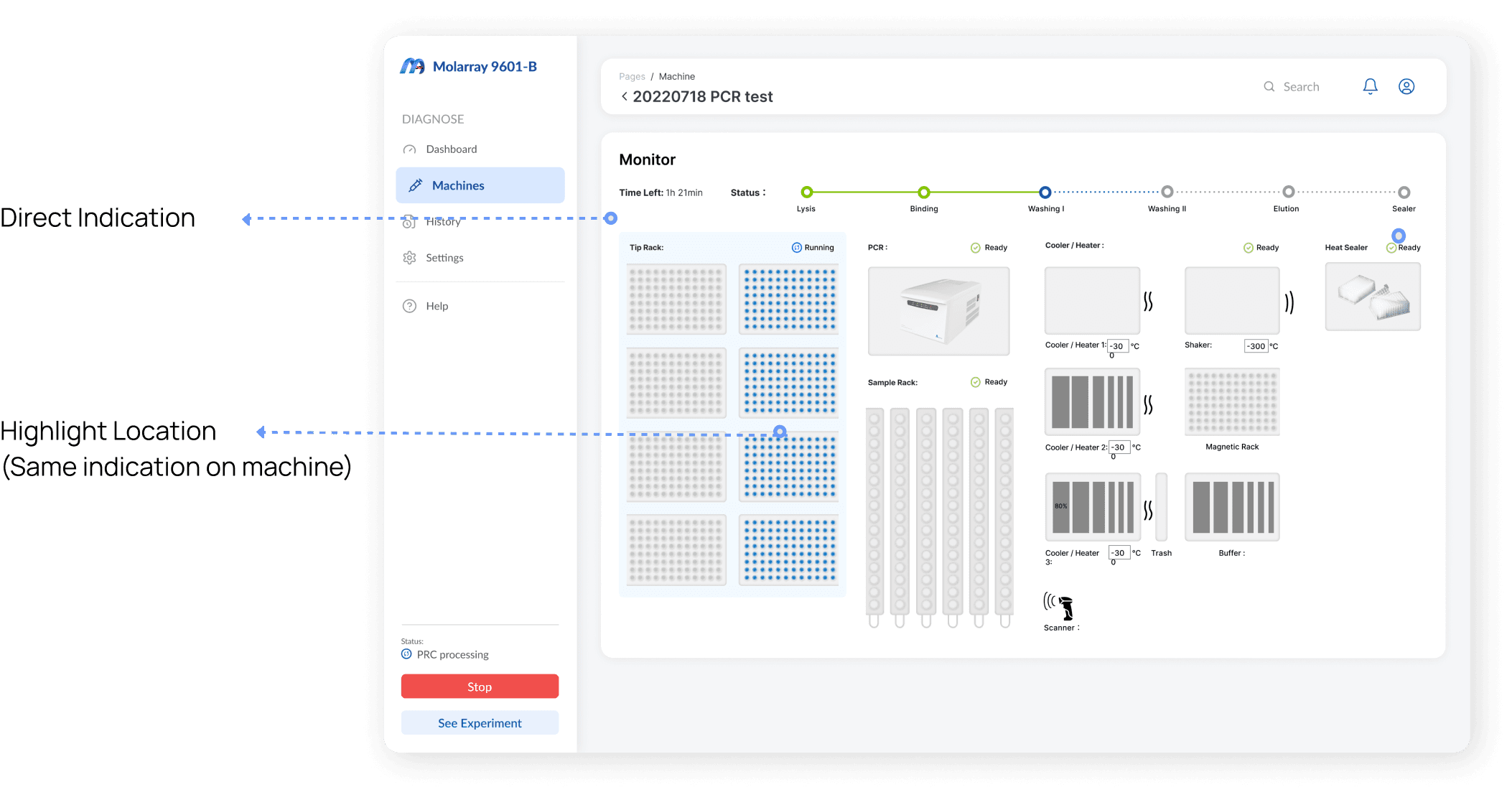The height and width of the screenshot is (800, 1512).
Task: Open the History menu item
Action: point(442,222)
